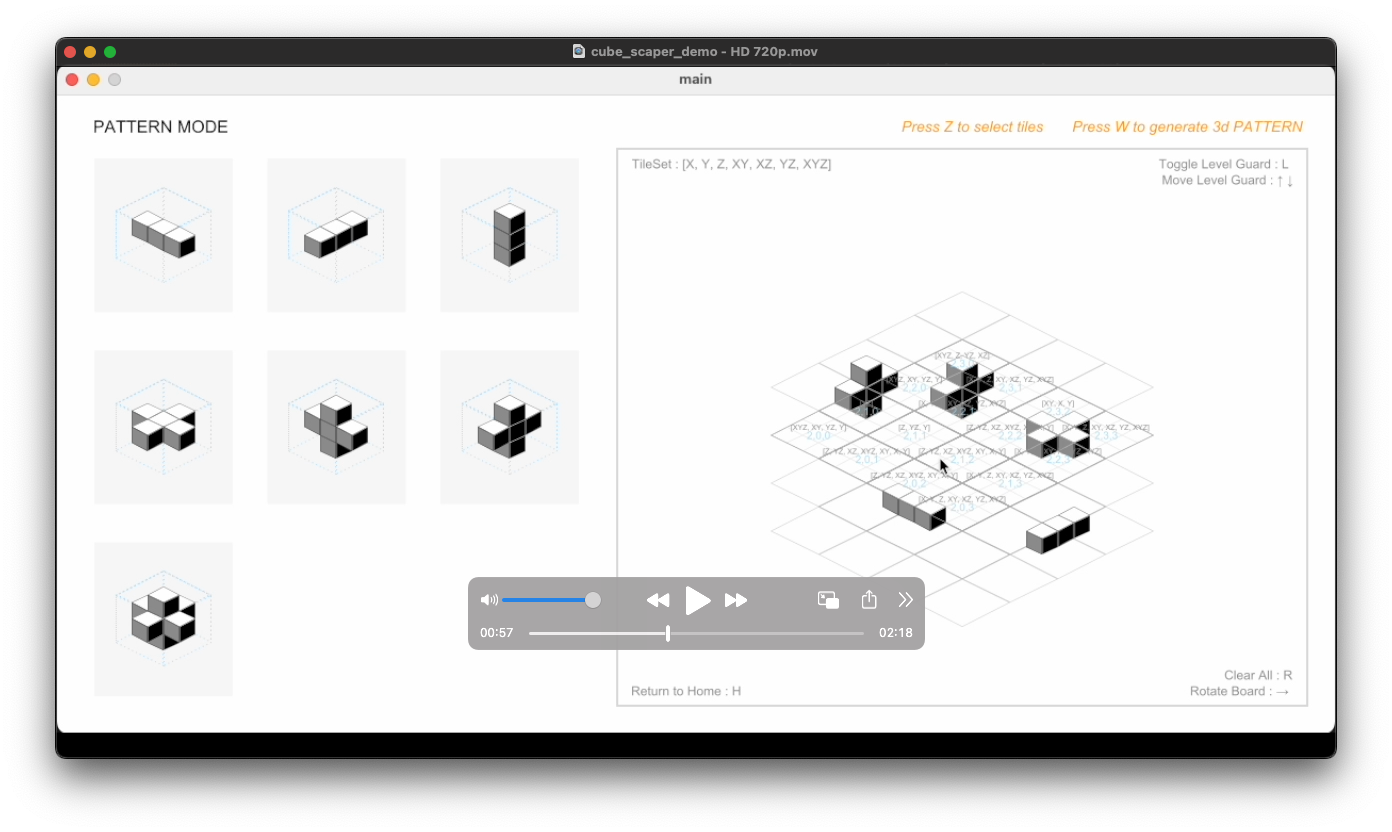The width and height of the screenshot is (1392, 832).
Task: Show more player options via double chevron
Action: pyautogui.click(x=906, y=600)
